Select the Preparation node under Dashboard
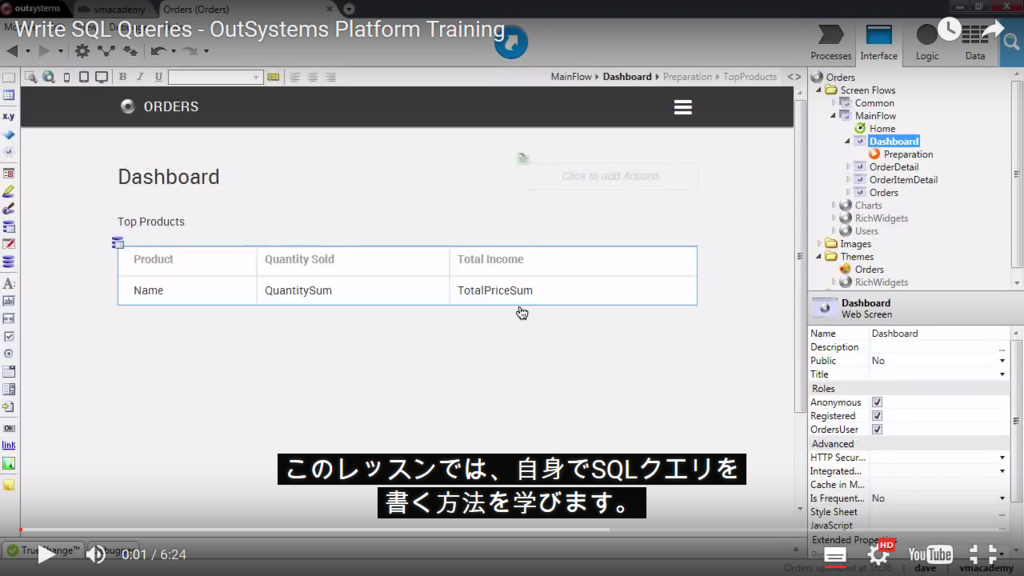 (910, 154)
